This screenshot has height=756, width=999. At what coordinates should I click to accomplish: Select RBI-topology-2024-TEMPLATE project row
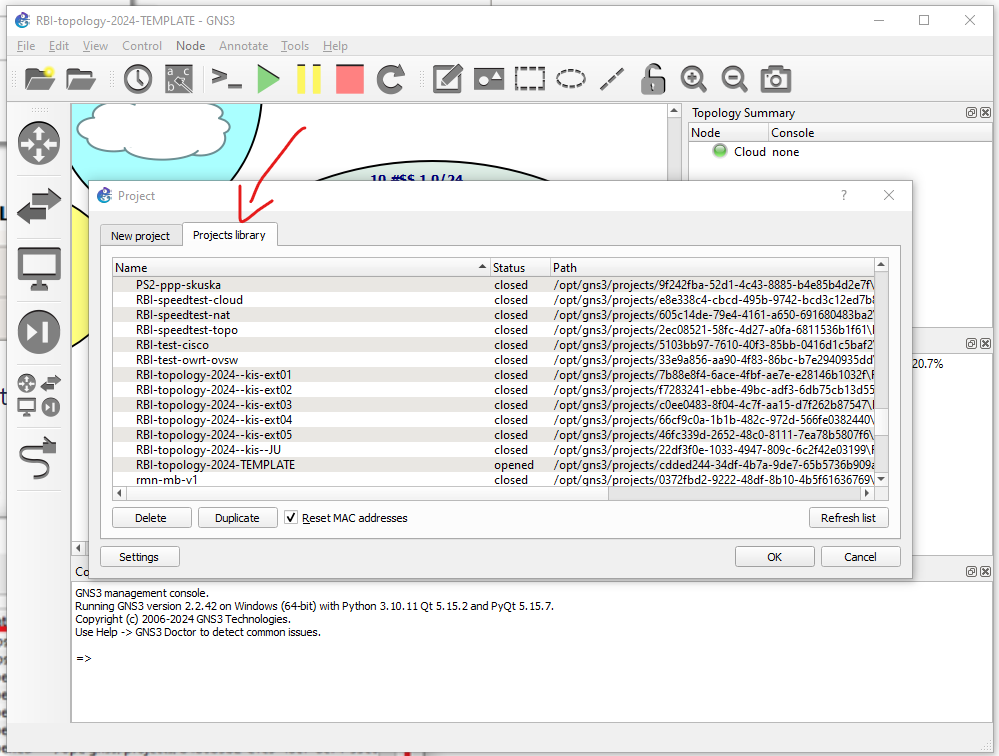494,465
